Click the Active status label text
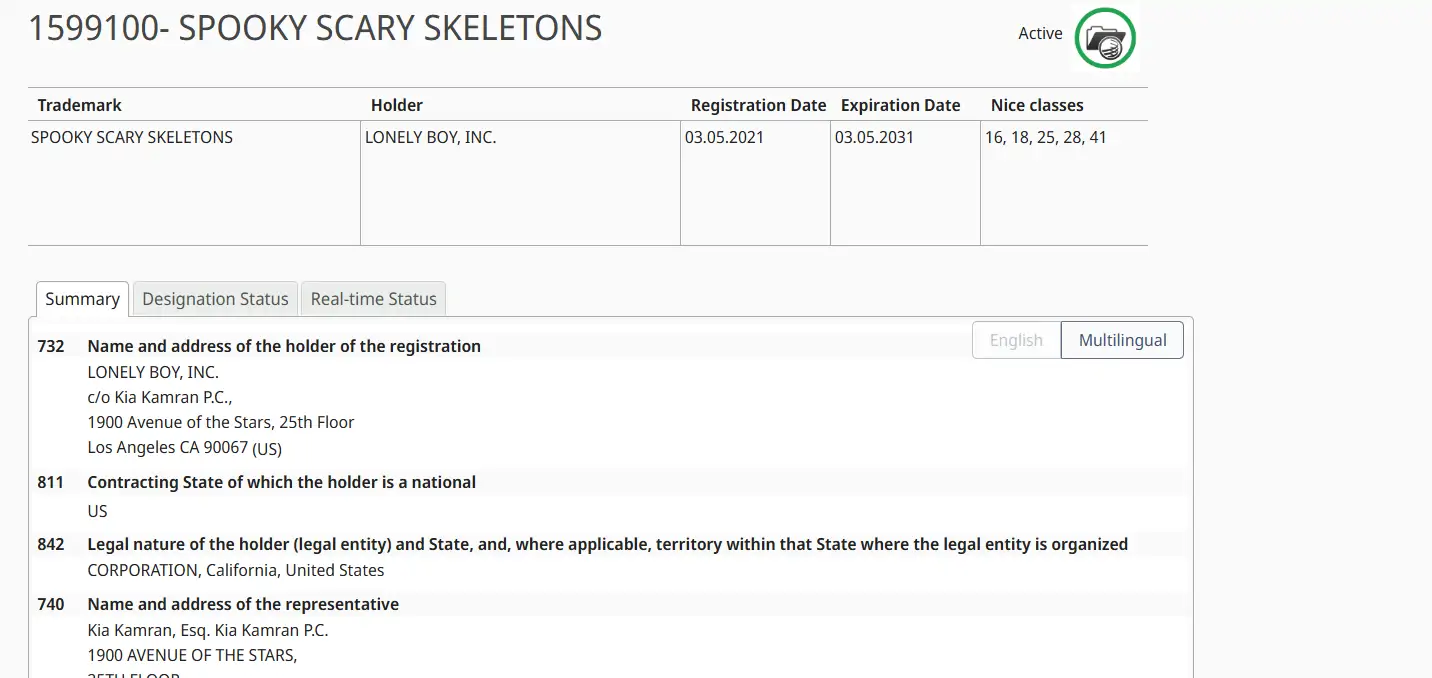The height and width of the screenshot is (678, 1432). (x=1040, y=34)
